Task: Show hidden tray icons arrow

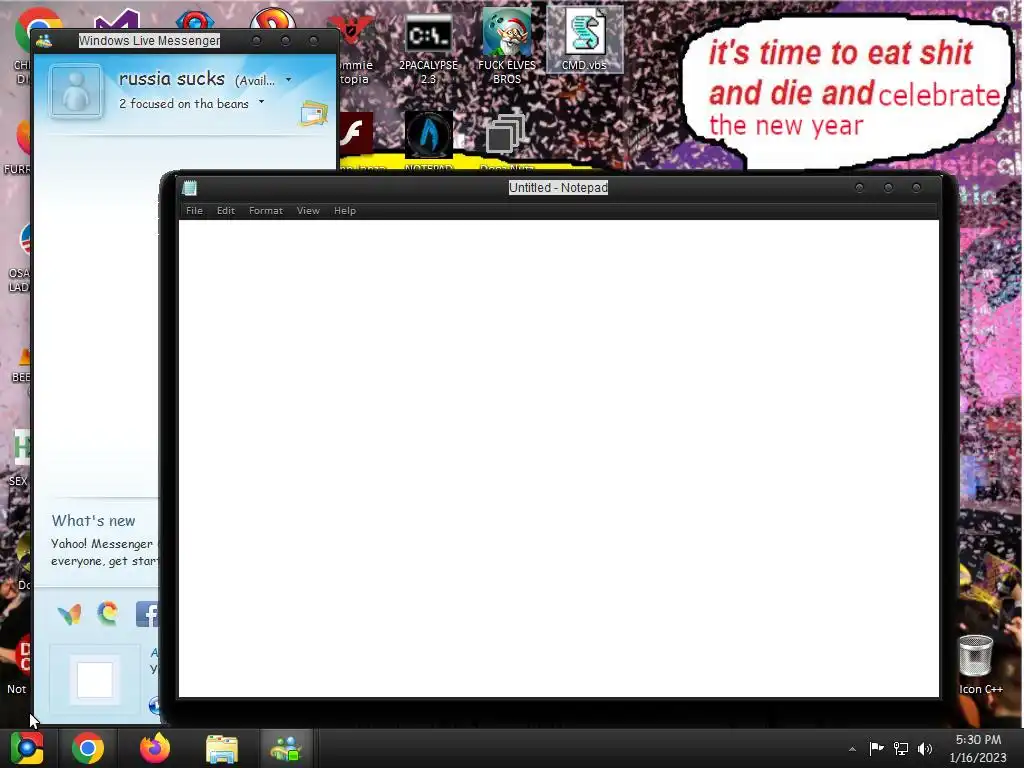Action: point(852,749)
